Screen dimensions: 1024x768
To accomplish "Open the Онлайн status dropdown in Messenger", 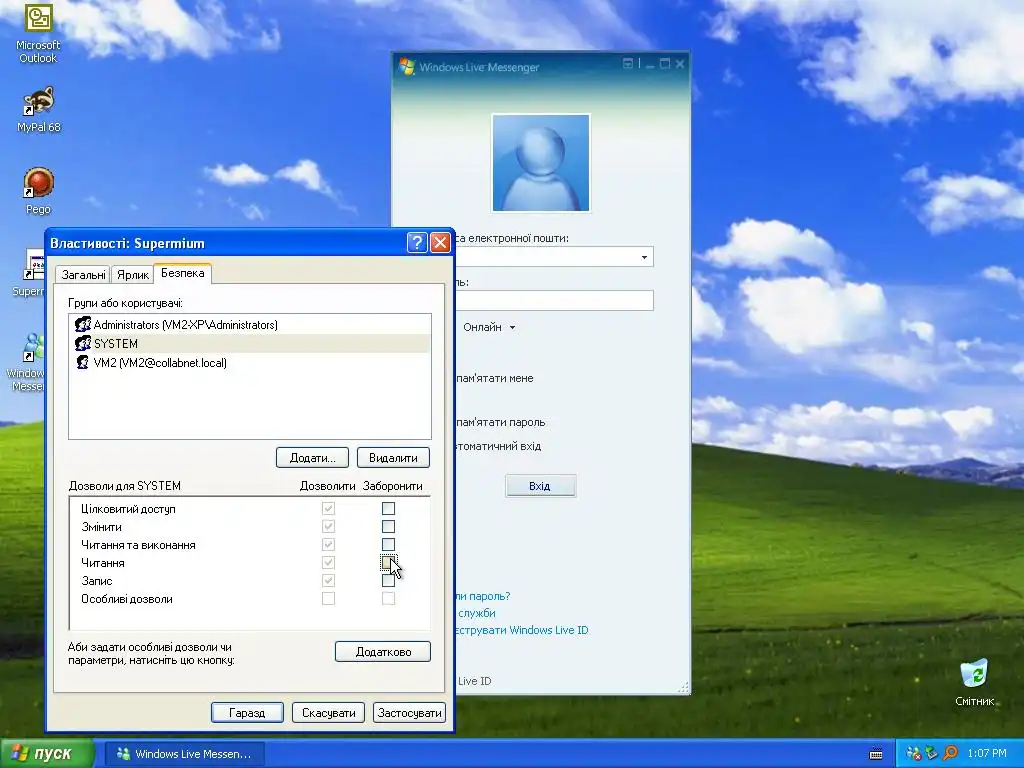I will coord(512,327).
